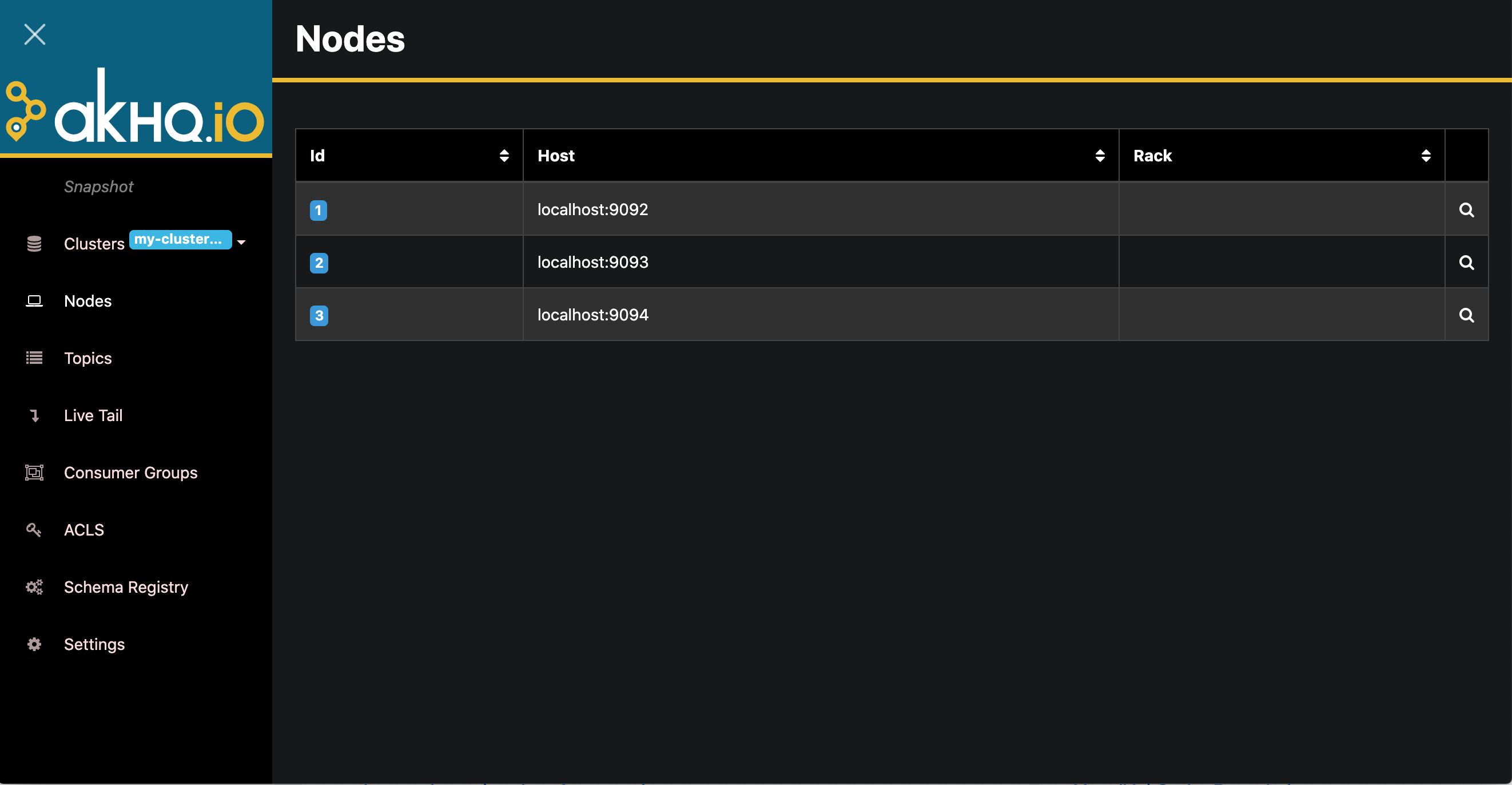Click the Topics navigation icon
Viewport: 1512px width, 785px height.
pos(35,358)
